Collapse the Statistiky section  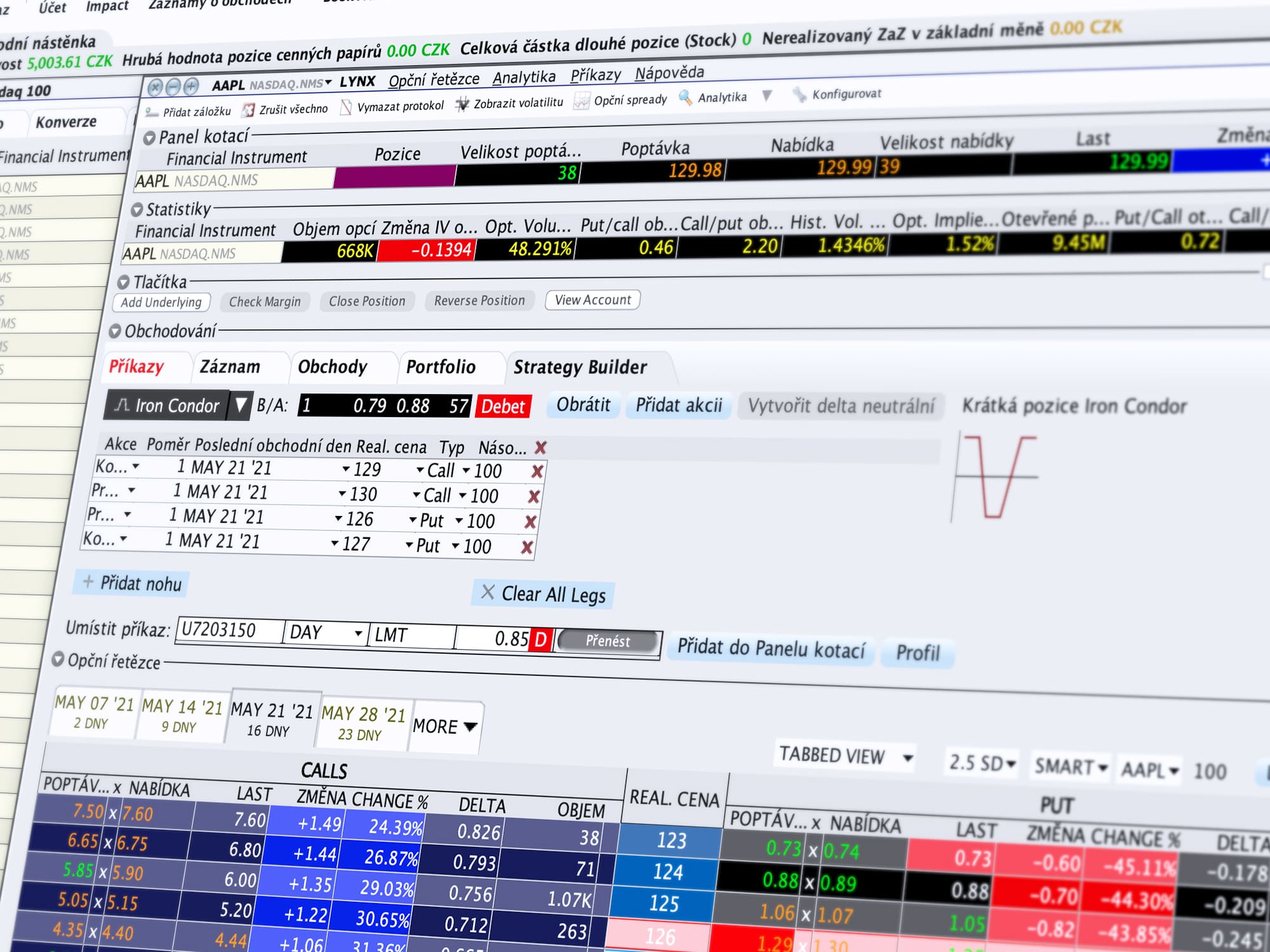137,210
